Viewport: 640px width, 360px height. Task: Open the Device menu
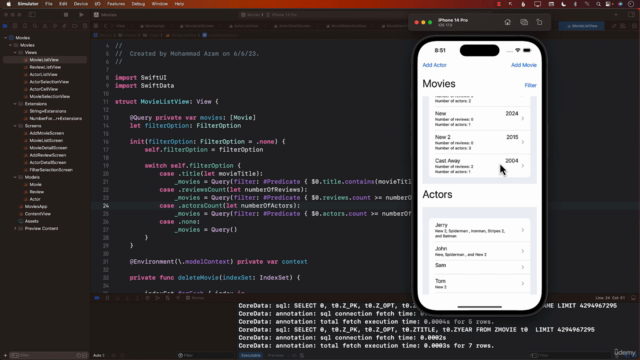tap(80, 4)
